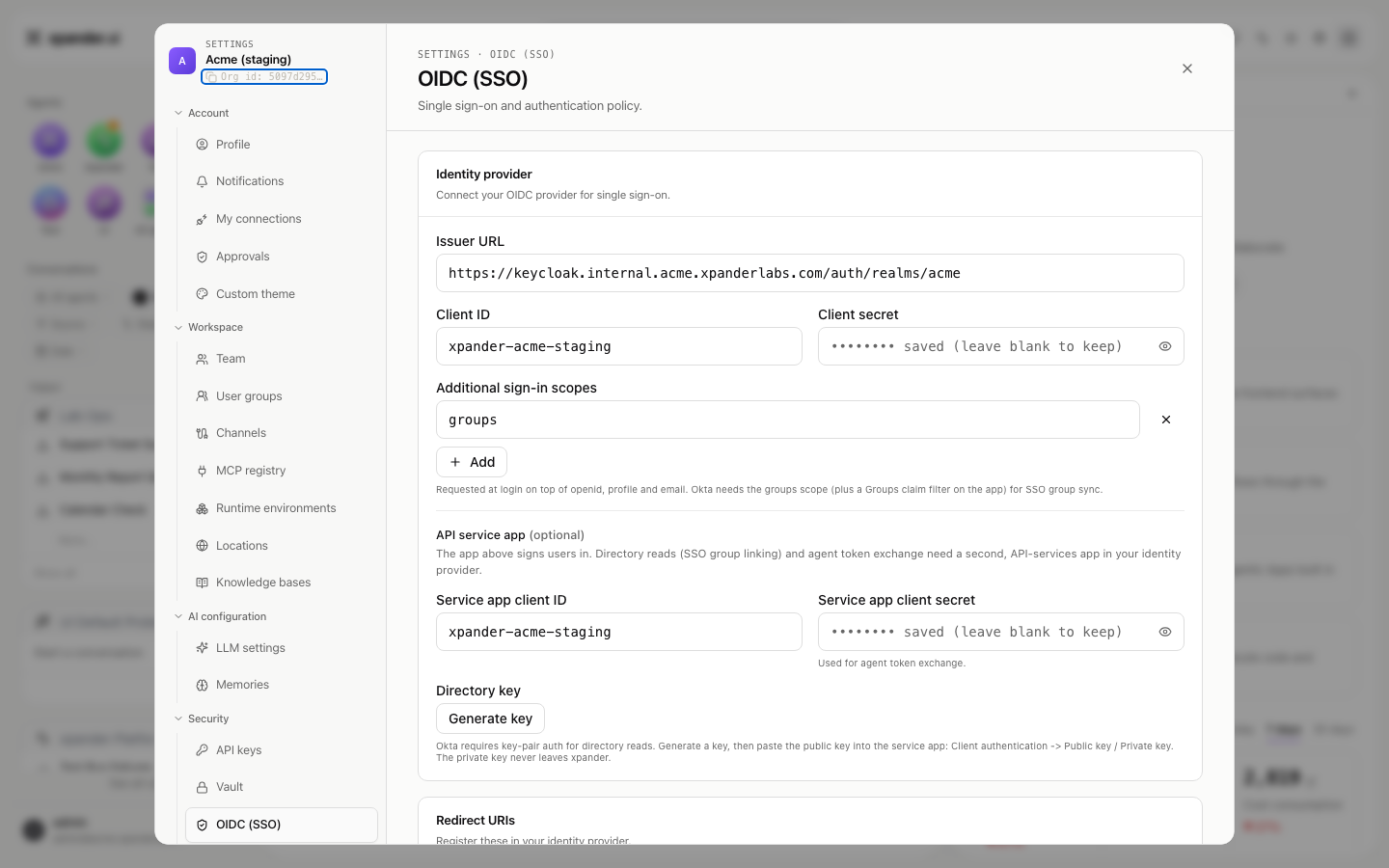This screenshot has height=868, width=1389.
Task: Focus the Issuer URL field
Action: pyautogui.click(x=810, y=273)
